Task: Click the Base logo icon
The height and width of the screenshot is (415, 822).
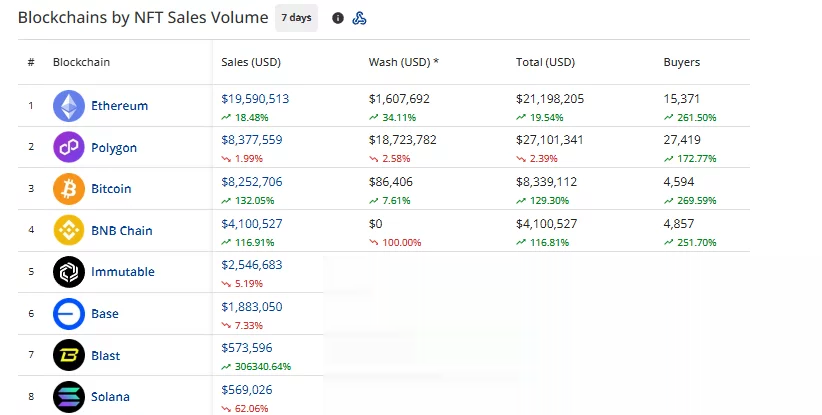Action: pos(69,313)
